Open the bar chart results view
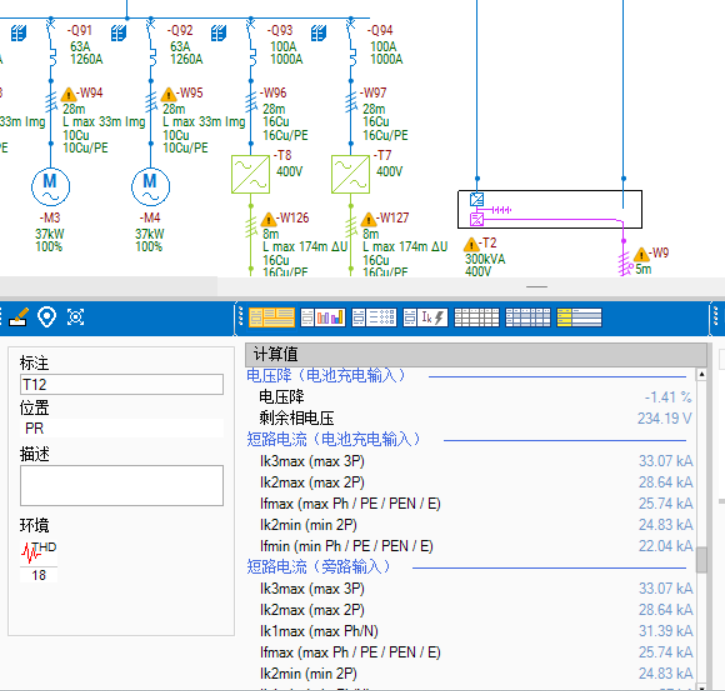The height and width of the screenshot is (691, 725). click(x=323, y=317)
